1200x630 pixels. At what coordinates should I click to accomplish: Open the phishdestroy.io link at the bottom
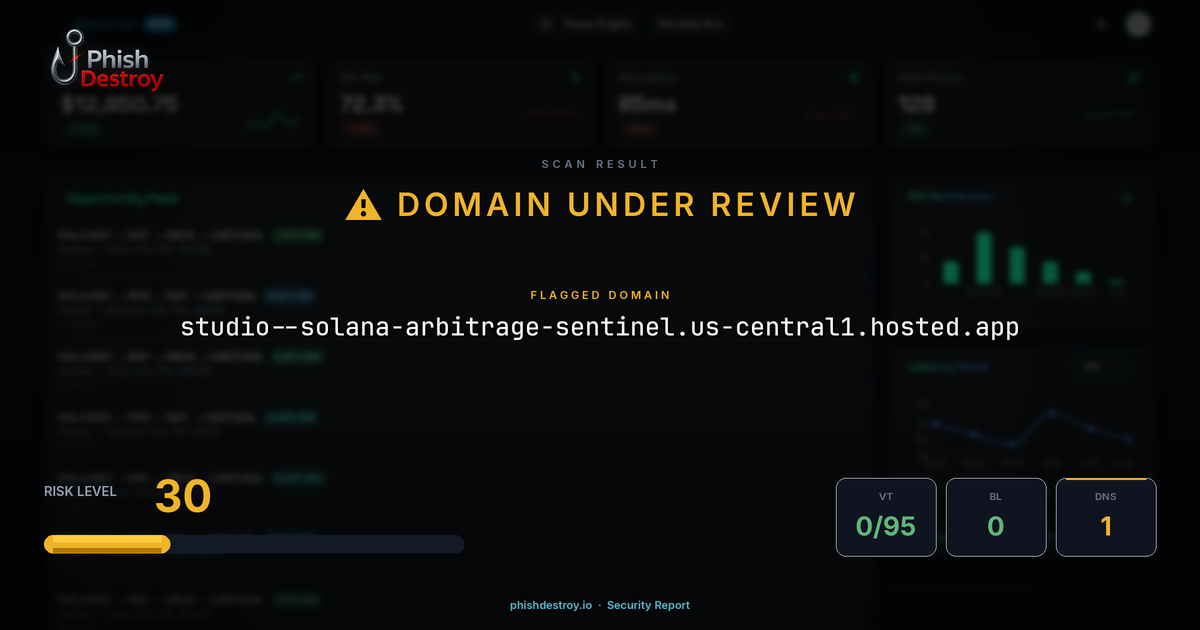549,605
